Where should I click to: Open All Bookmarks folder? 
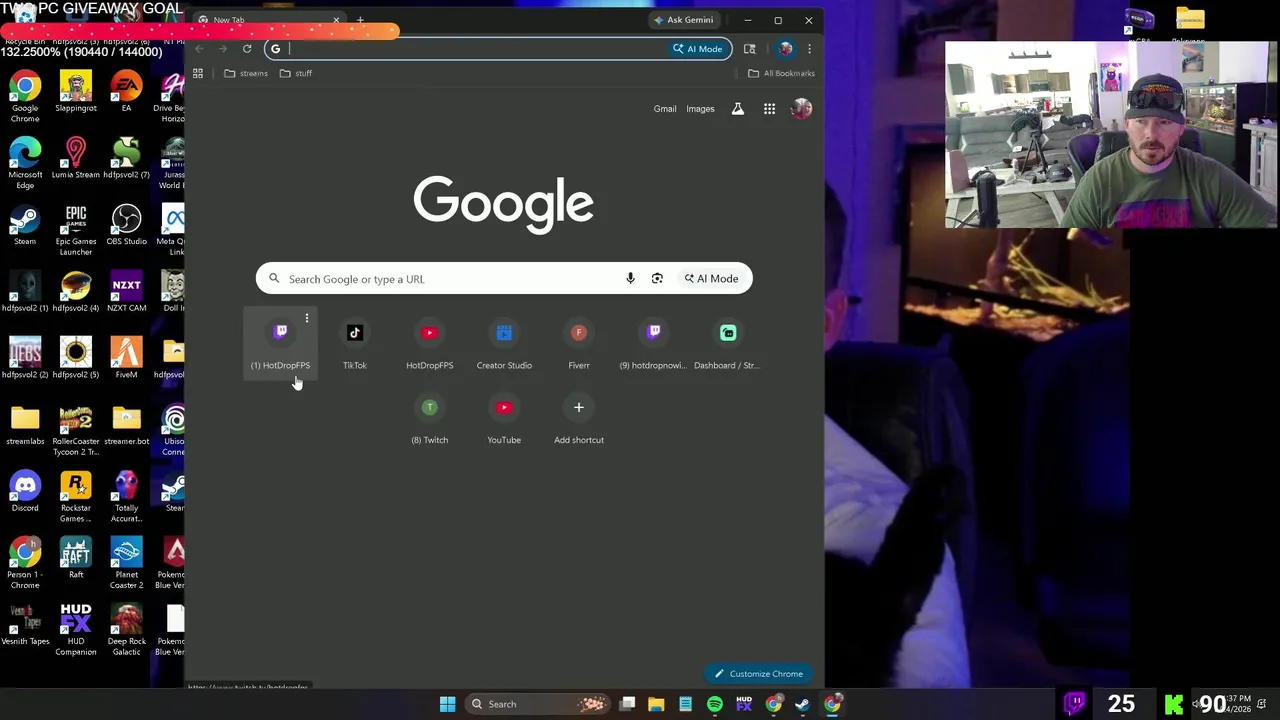[781, 73]
